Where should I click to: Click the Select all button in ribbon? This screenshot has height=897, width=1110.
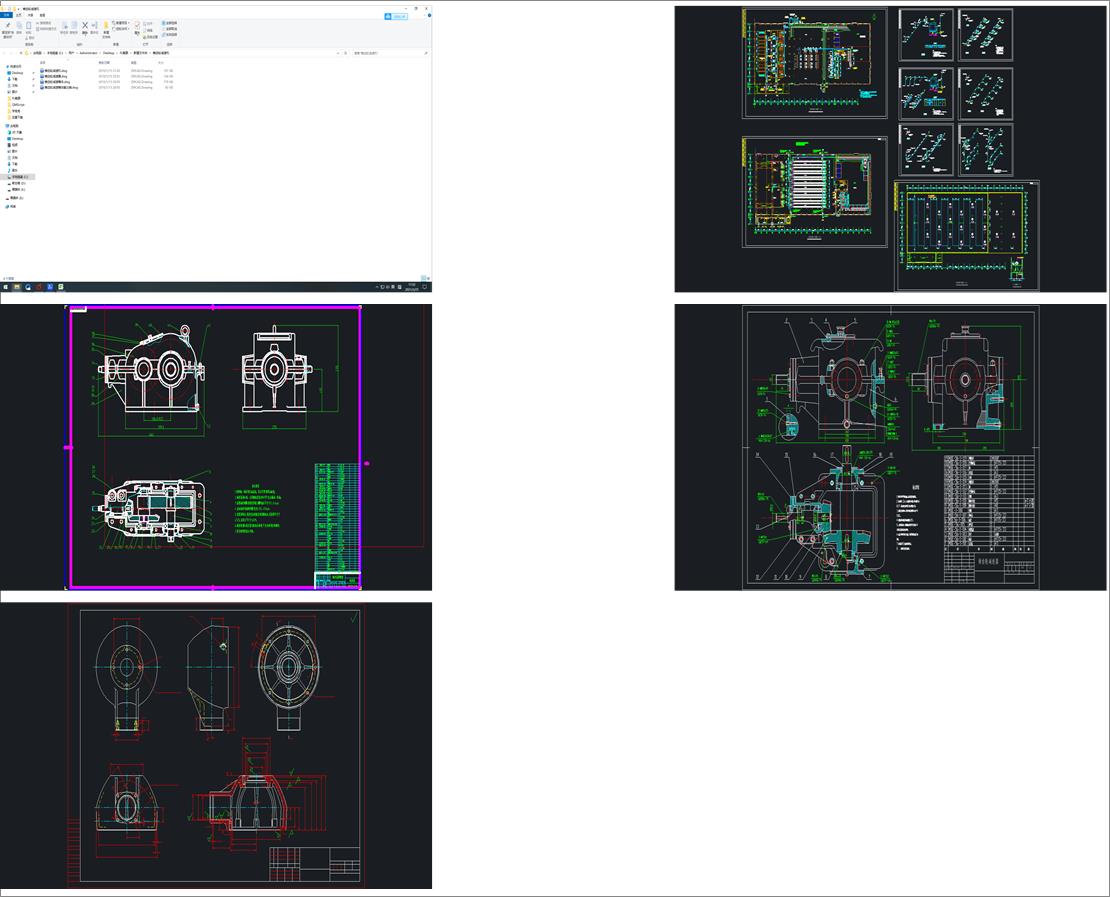coord(168,22)
